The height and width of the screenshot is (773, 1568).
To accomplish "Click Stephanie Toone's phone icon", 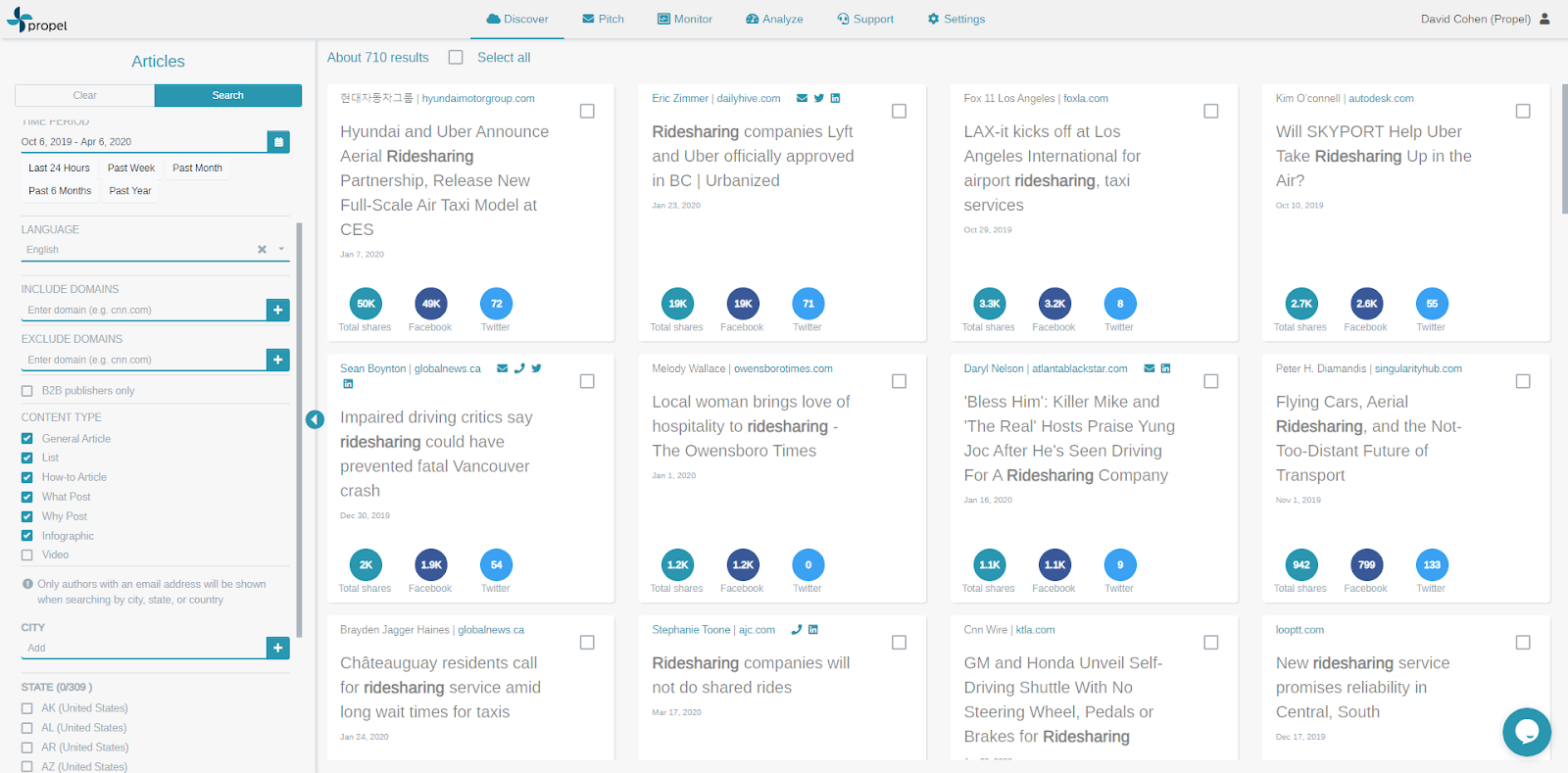I will click(x=797, y=630).
